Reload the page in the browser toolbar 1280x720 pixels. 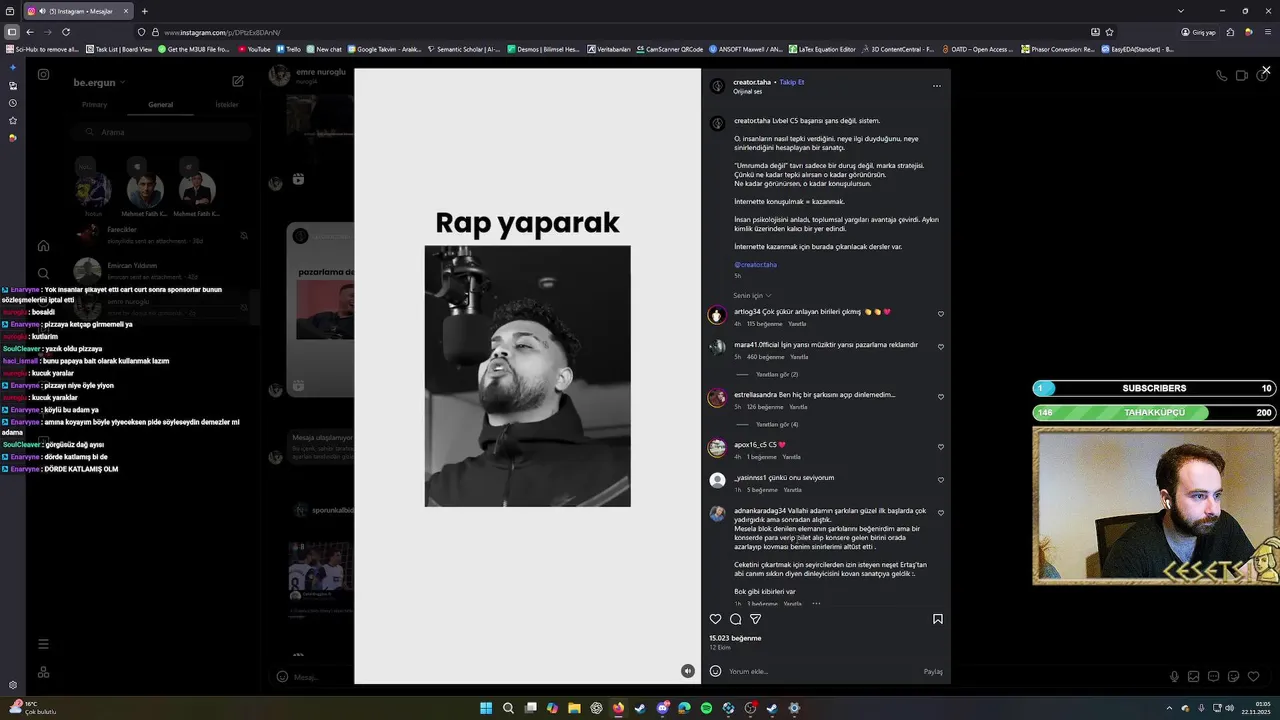point(66,32)
